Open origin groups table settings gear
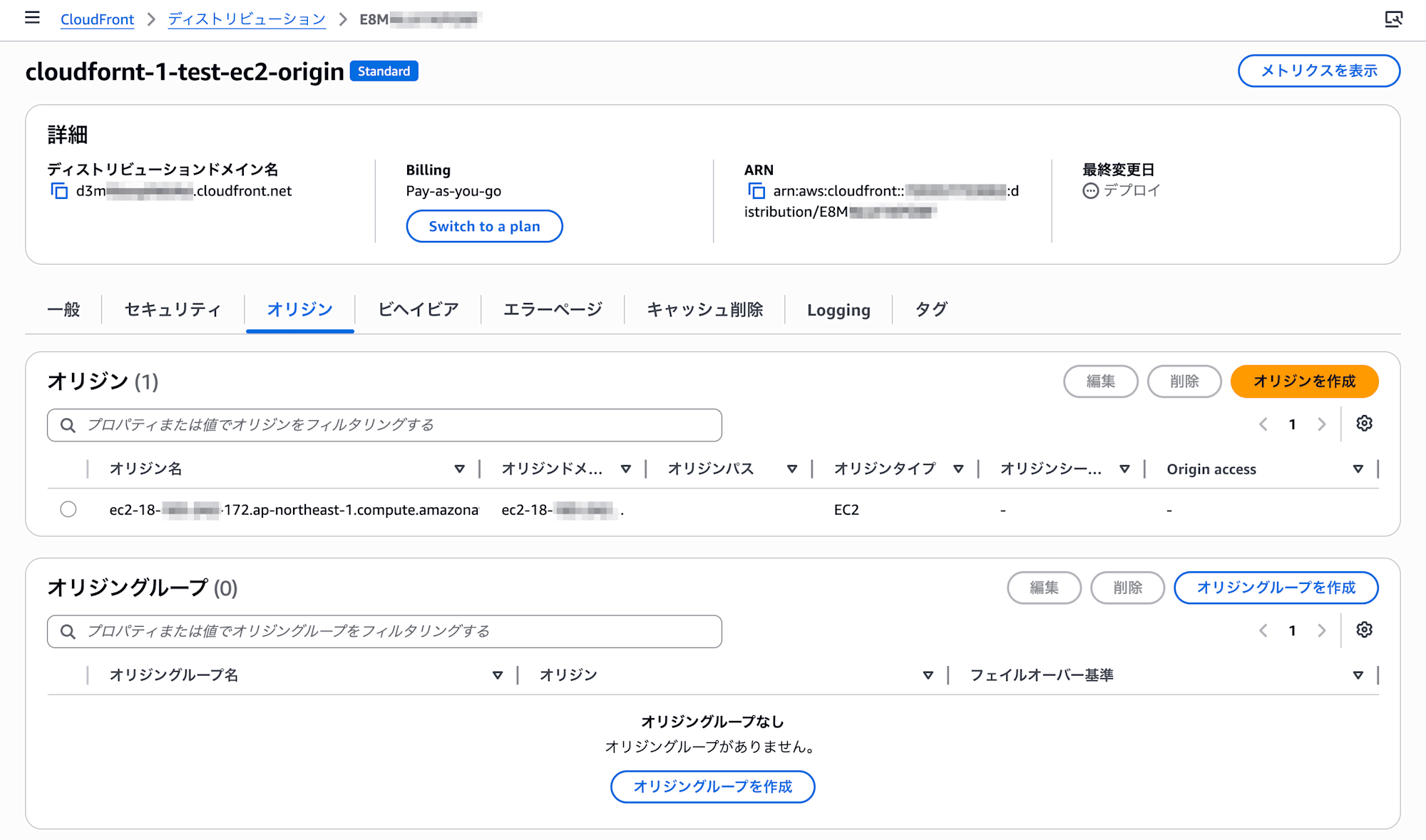 [1364, 630]
